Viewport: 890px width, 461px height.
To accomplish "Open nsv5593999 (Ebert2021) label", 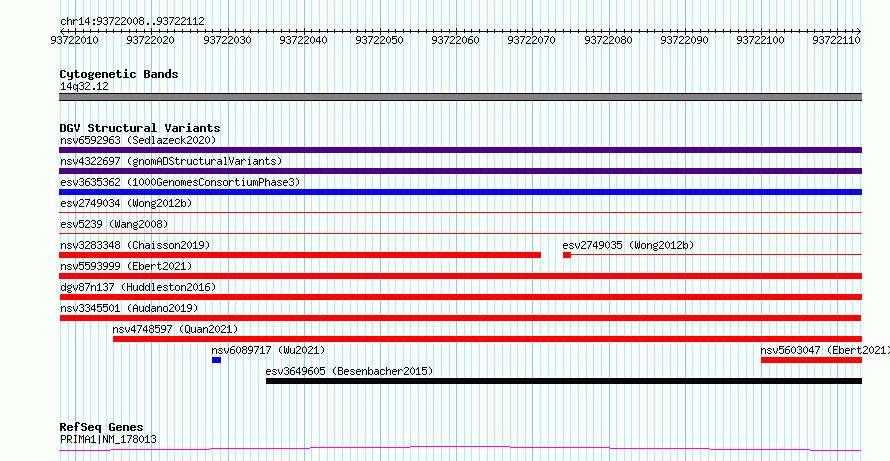I will pyautogui.click(x=126, y=266).
